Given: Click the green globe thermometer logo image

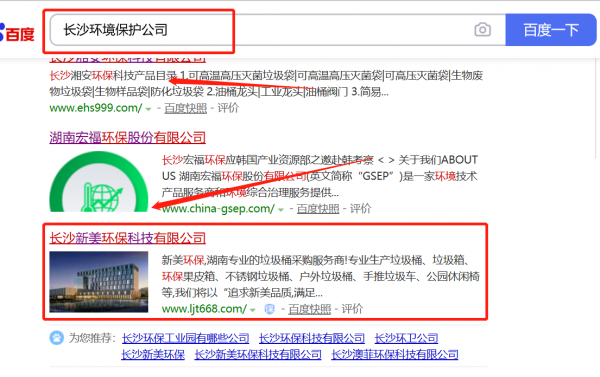Looking at the screenshot, I should (99, 181).
